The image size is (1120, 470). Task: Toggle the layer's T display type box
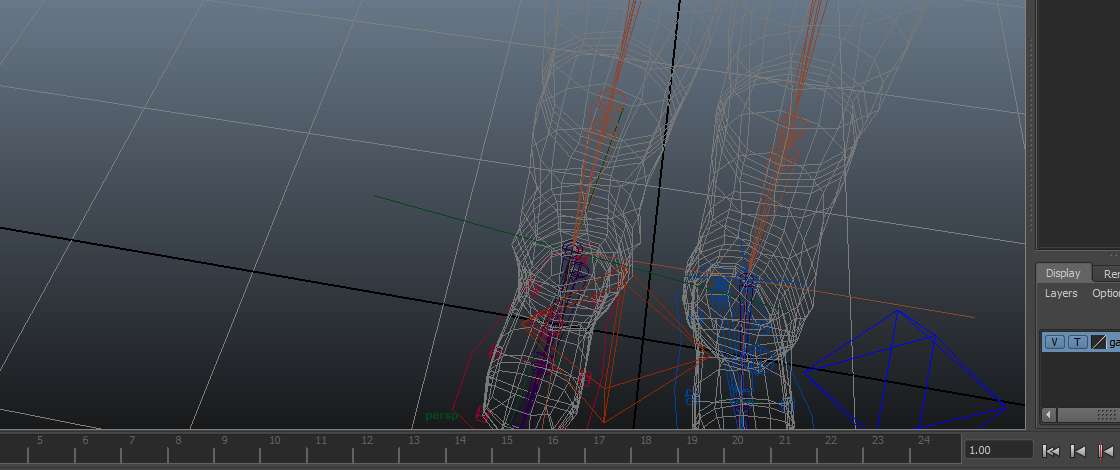[x=1078, y=343]
